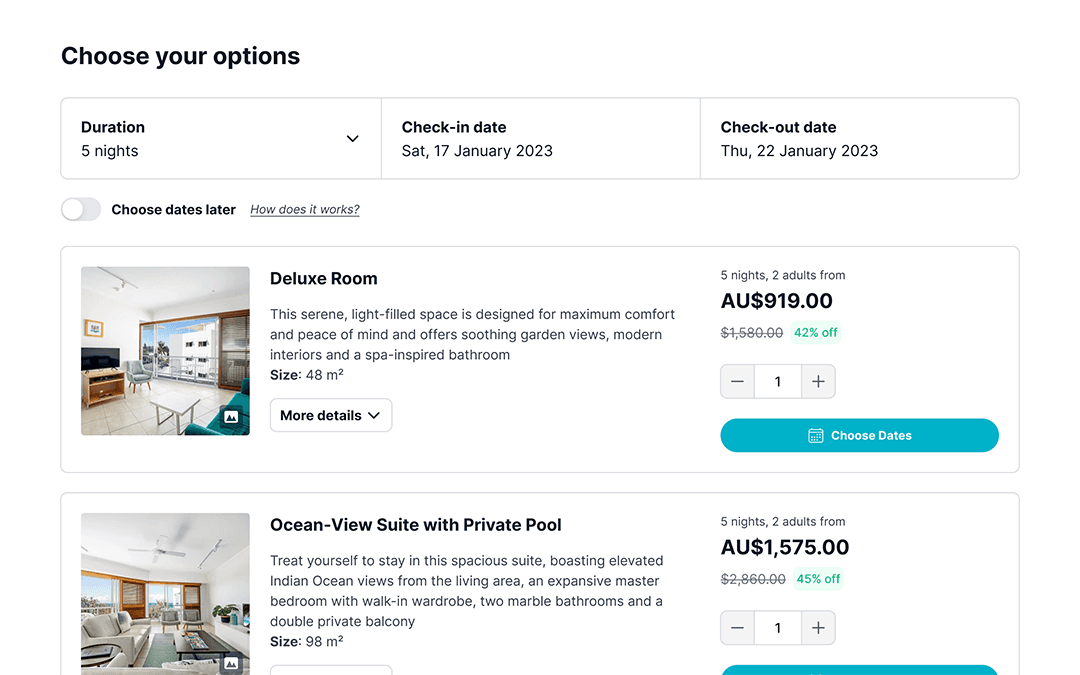Image resolution: width=1080 pixels, height=675 pixels.
Task: Open the Ocean-View Suite photo thumbnail
Action: [x=165, y=594]
